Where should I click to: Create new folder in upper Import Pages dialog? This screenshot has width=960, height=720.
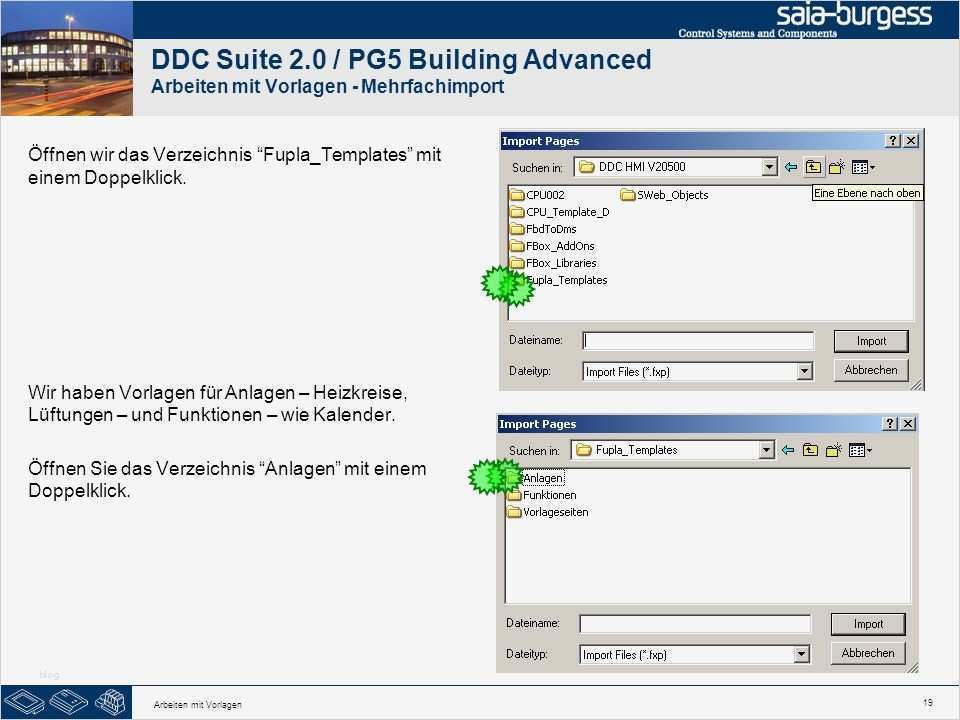click(x=836, y=167)
